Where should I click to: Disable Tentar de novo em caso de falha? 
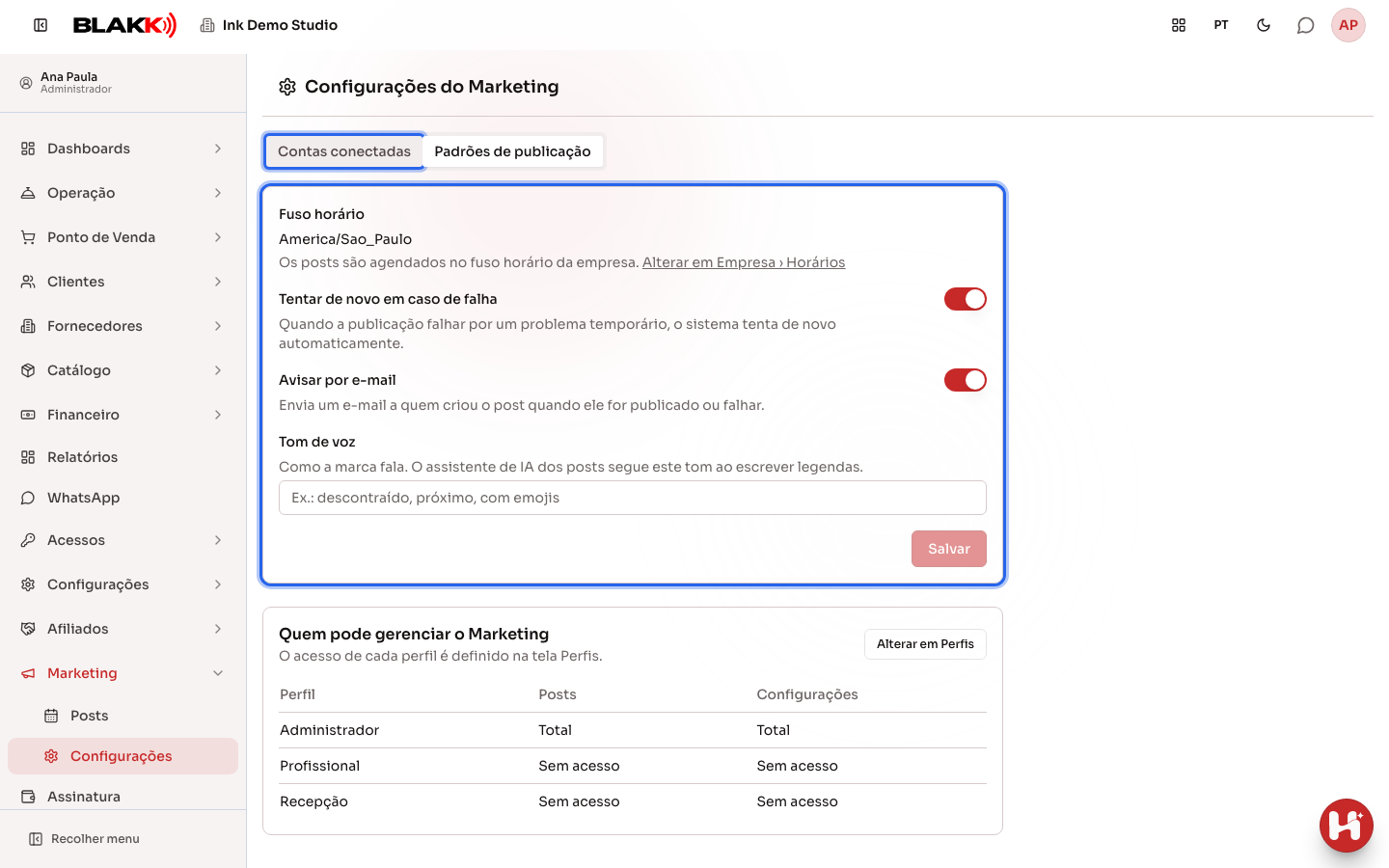[x=966, y=299]
